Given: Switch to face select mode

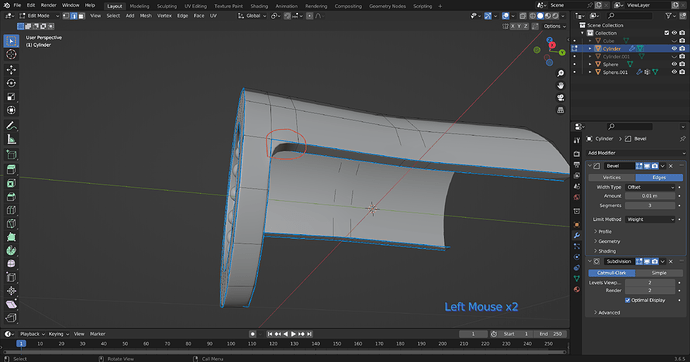Looking at the screenshot, I should 81,16.
